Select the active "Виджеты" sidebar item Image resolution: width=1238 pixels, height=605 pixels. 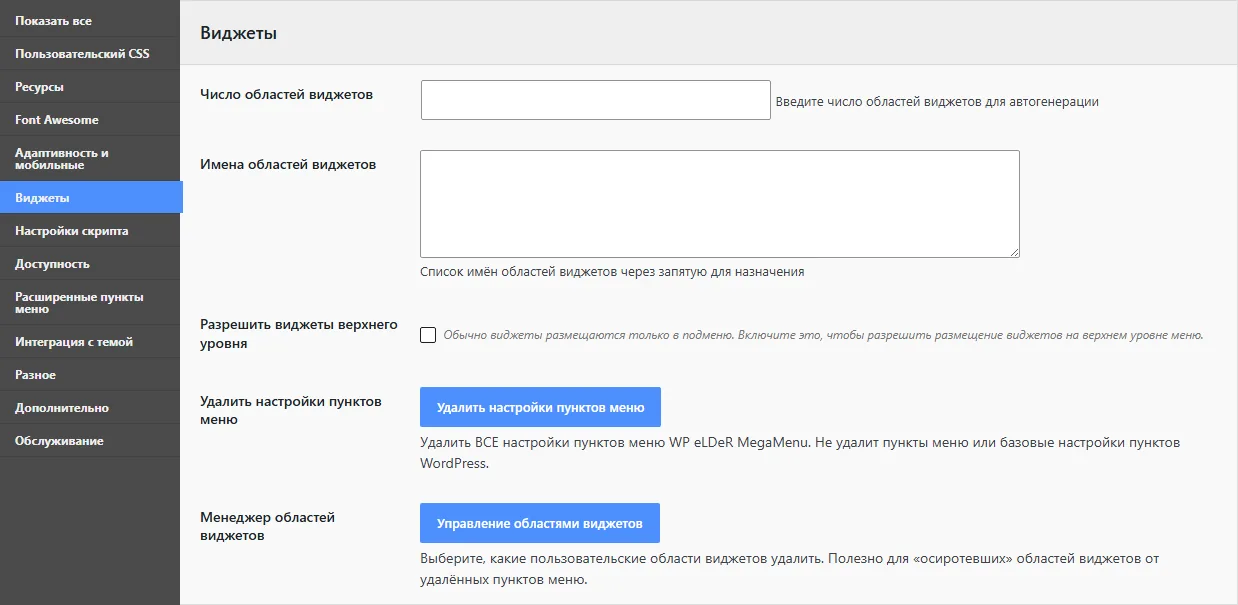pyautogui.click(x=91, y=197)
